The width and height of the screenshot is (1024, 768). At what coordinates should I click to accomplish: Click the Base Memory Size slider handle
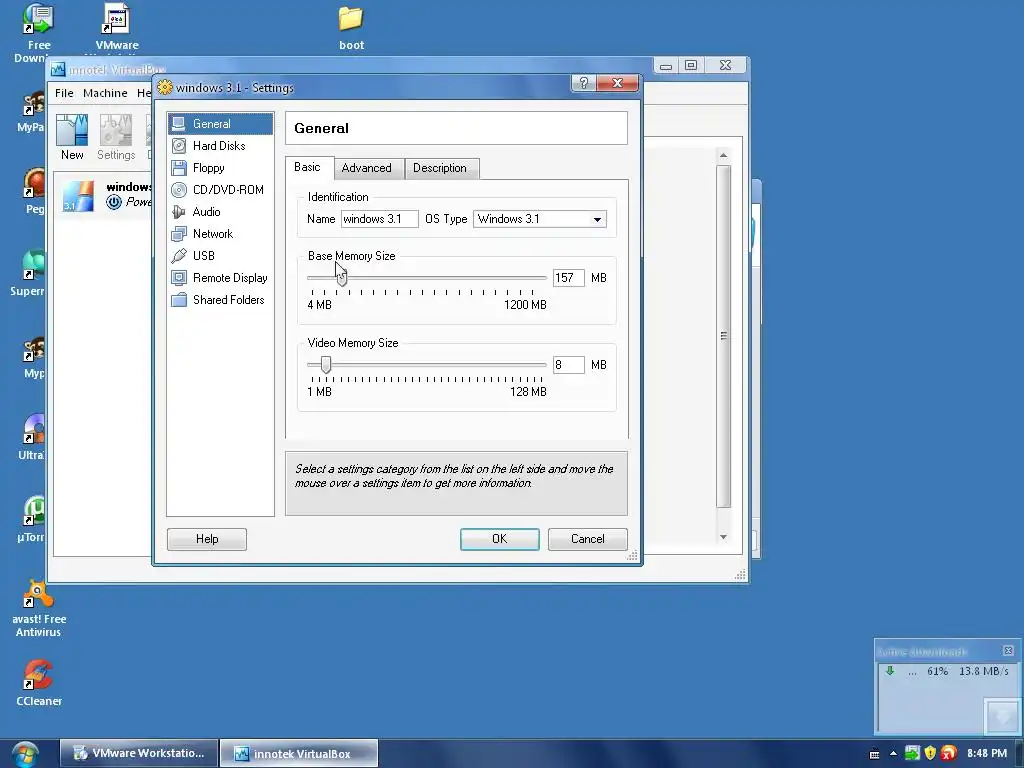(x=342, y=278)
